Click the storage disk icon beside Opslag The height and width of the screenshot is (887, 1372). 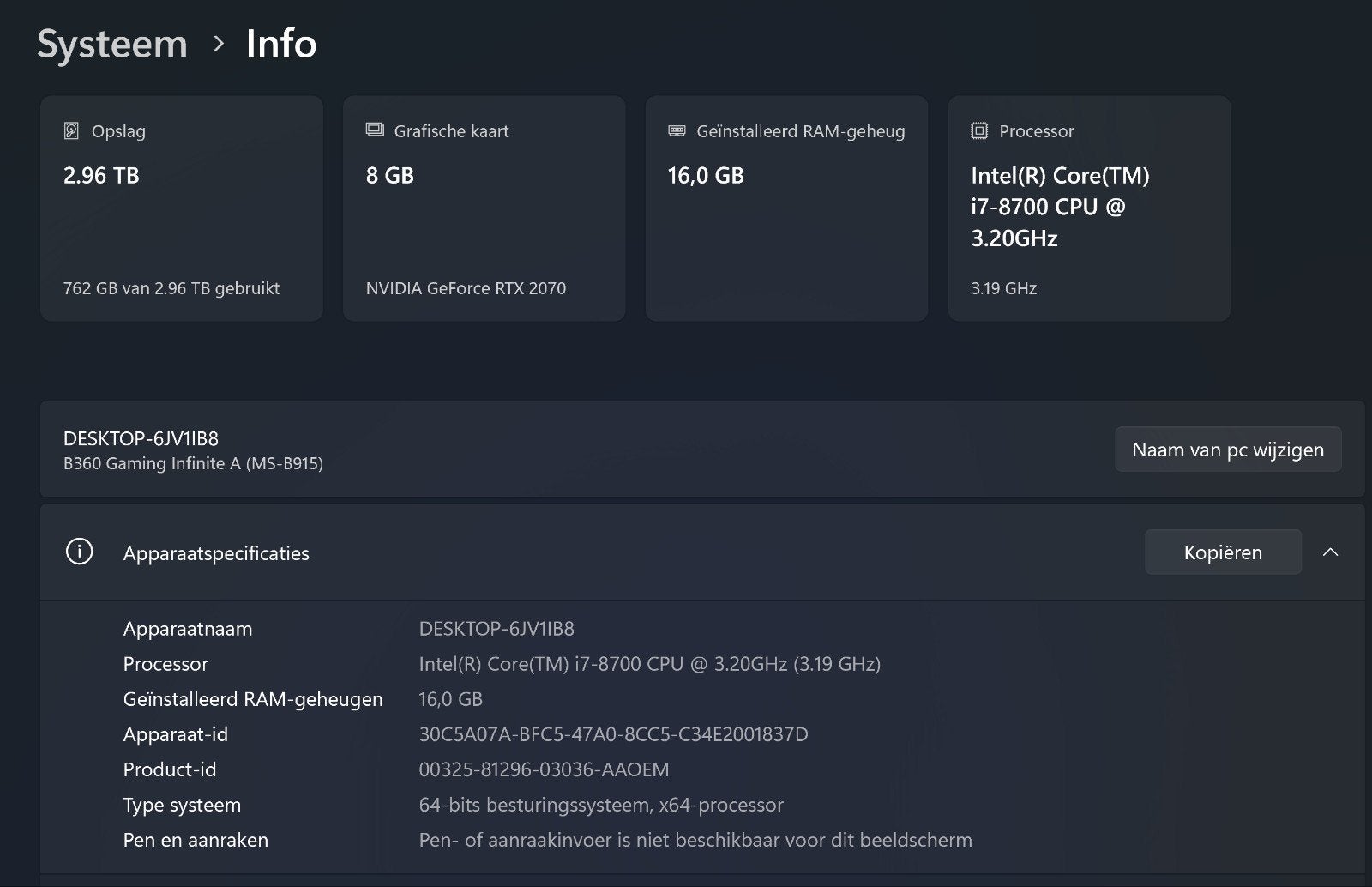72,131
